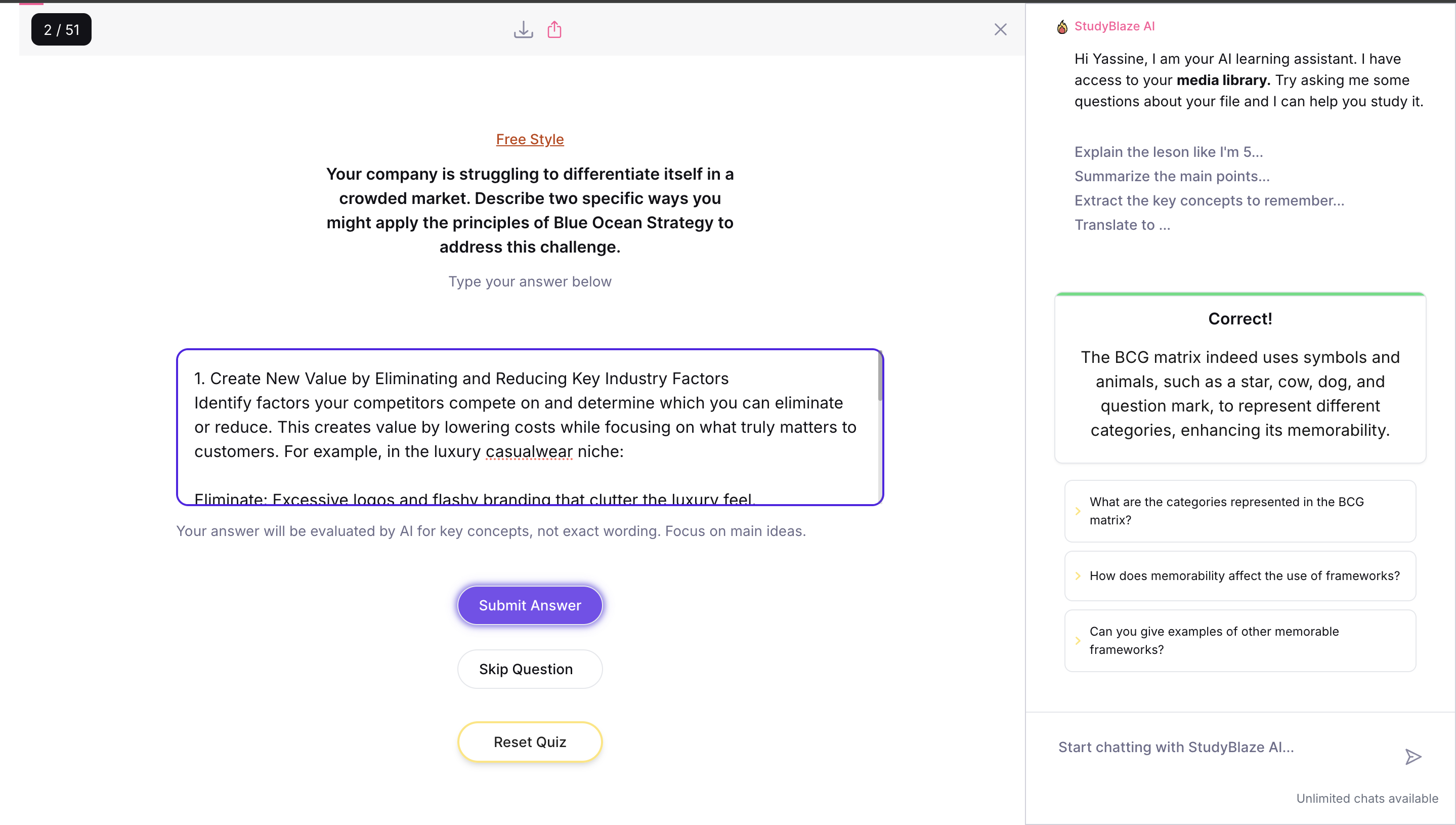Send the chat message with the arrow icon
This screenshot has height=825, width=1456.
1413,757
